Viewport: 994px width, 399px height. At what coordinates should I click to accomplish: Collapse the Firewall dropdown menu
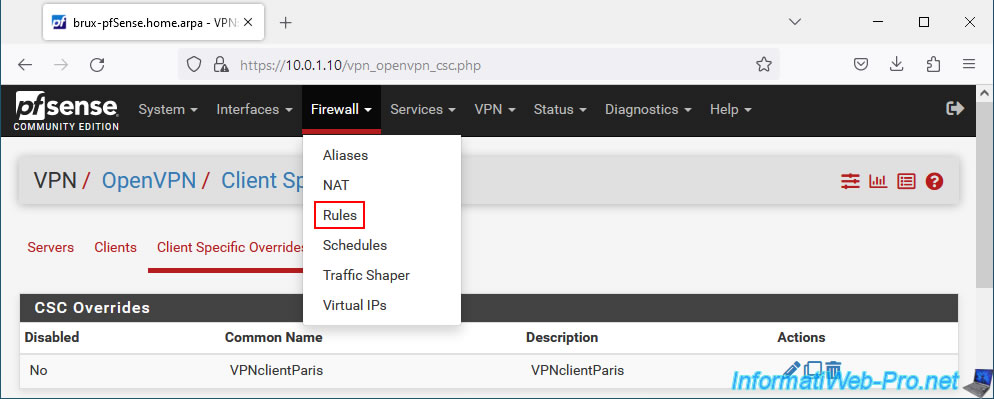pyautogui.click(x=341, y=109)
